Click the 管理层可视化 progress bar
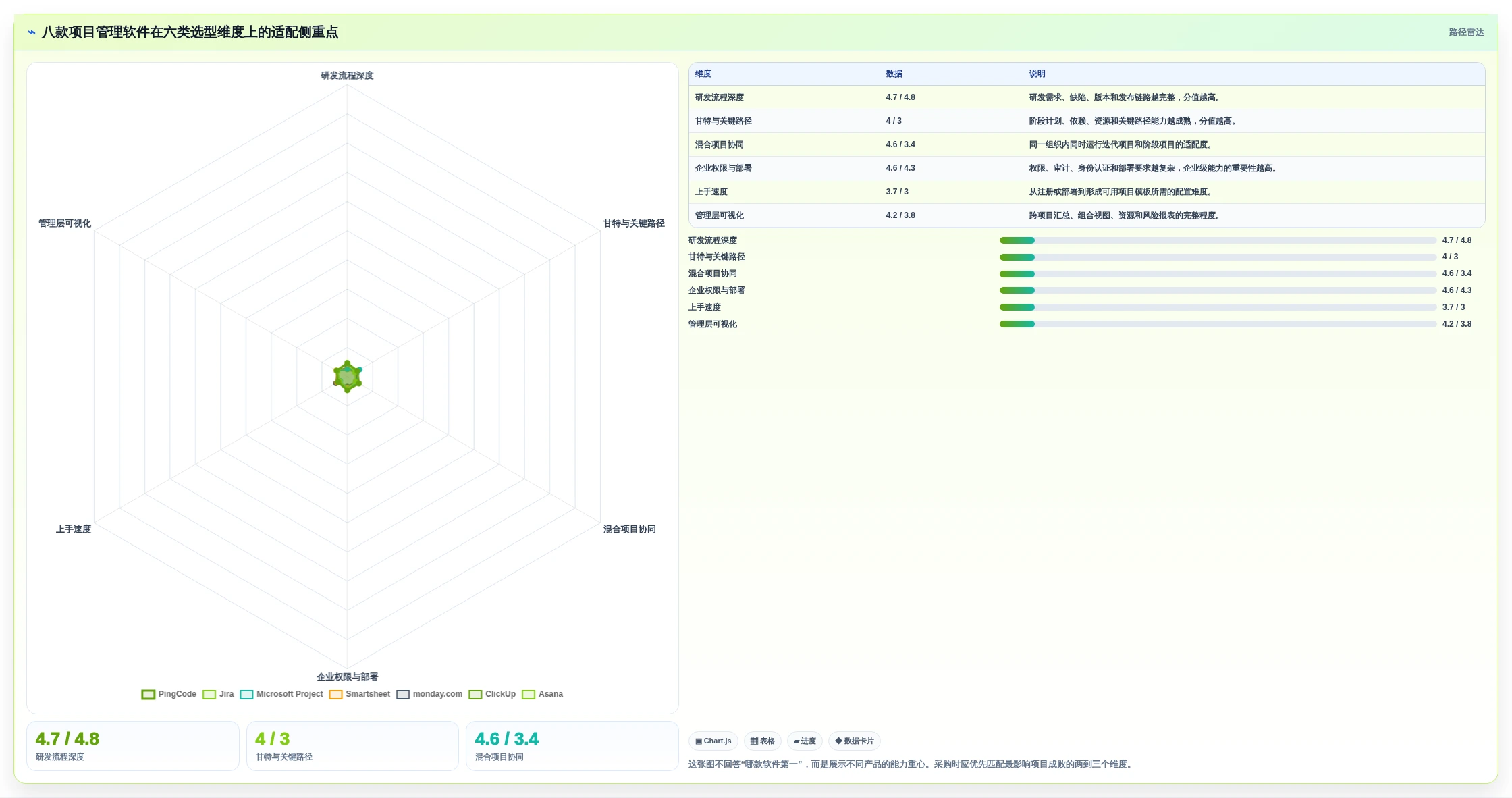Image resolution: width=1512 pixels, height=798 pixels. [1218, 324]
